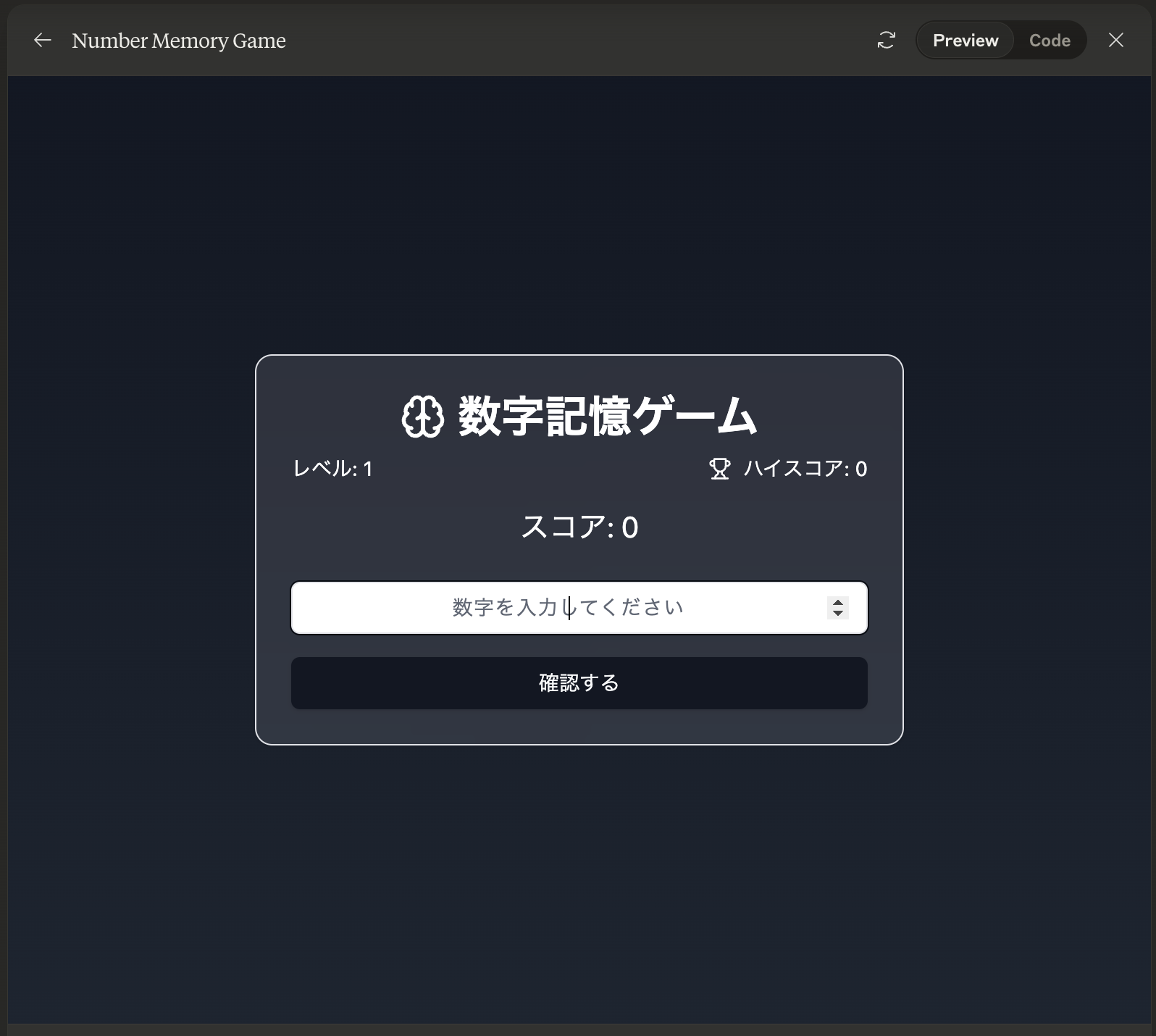Screen dimensions: 1156x1036
Task: Increment the number input with the up stepper arrow
Action: pyautogui.click(x=838, y=602)
